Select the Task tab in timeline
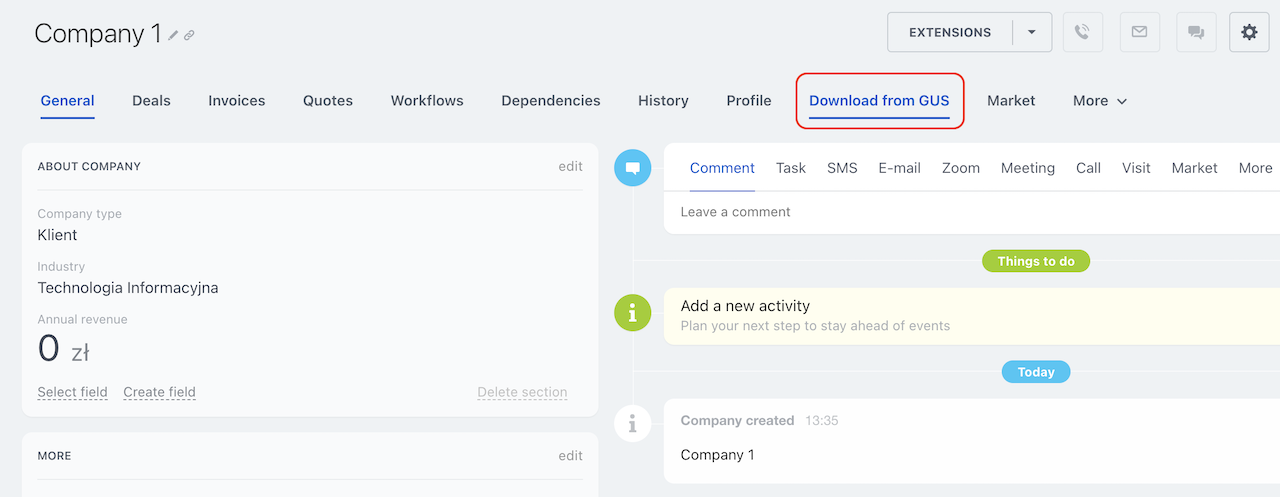 click(790, 168)
